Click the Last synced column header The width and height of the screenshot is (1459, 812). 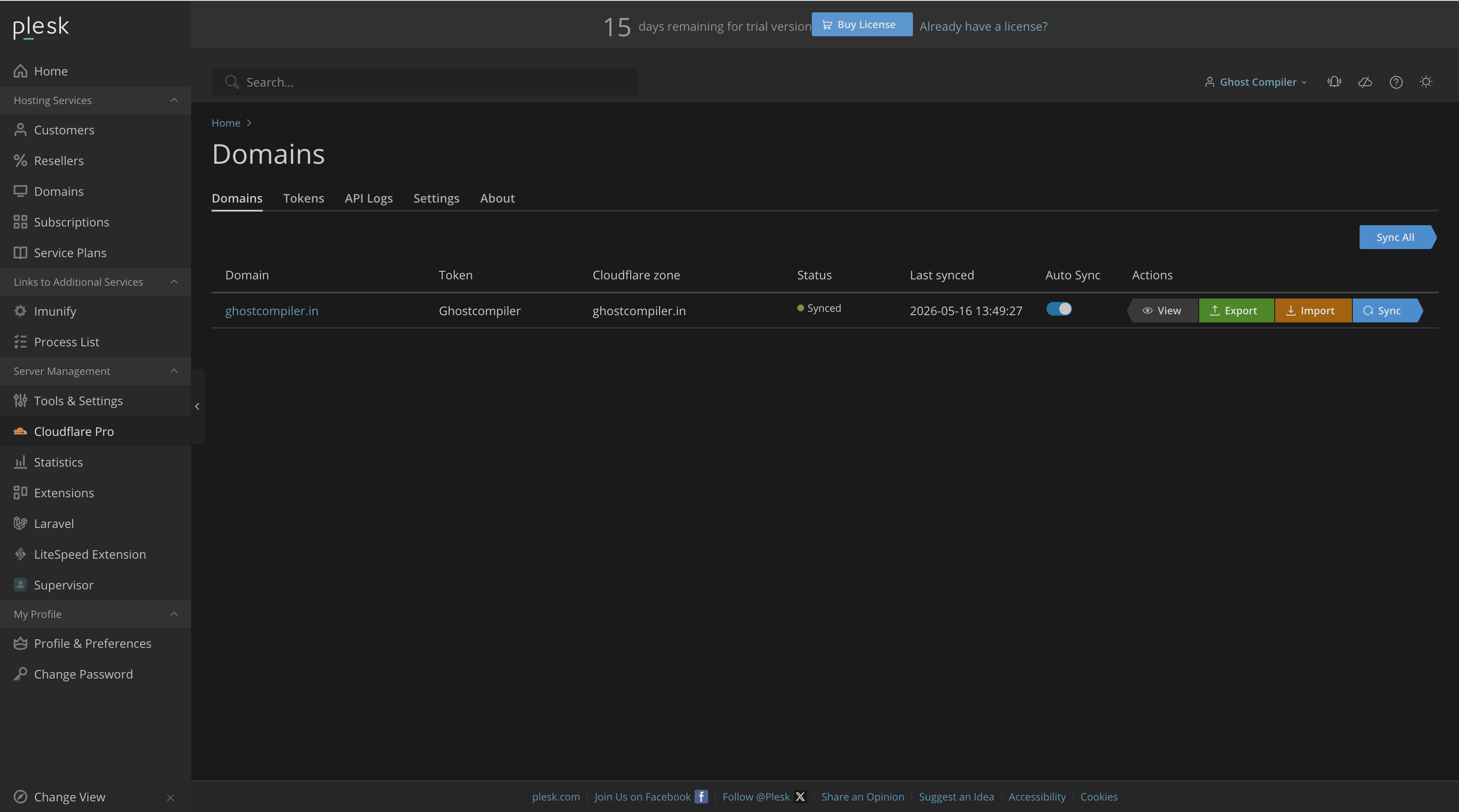pyautogui.click(x=942, y=275)
